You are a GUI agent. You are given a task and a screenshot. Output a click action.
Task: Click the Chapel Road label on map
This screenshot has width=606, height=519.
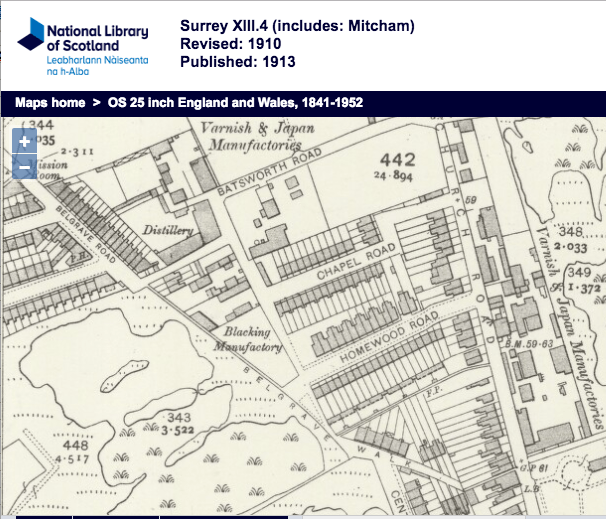point(356,261)
